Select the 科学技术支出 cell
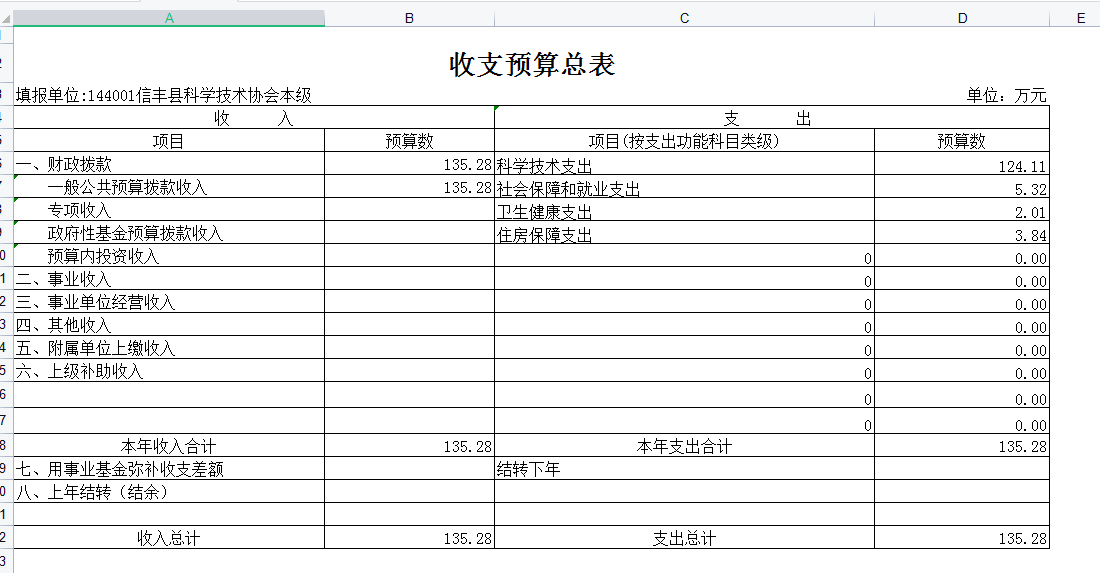Screen dimensions: 1100x573 click(x=545, y=166)
